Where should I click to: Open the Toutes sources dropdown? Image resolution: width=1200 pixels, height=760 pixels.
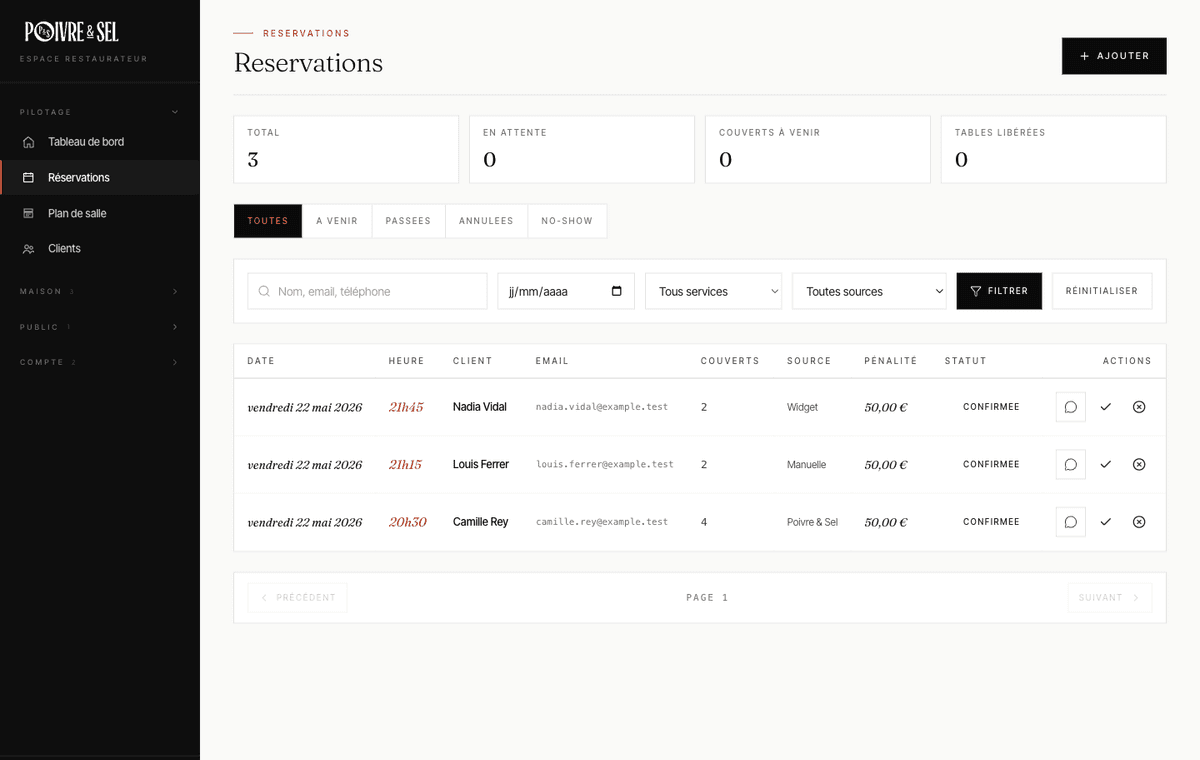[x=869, y=291]
